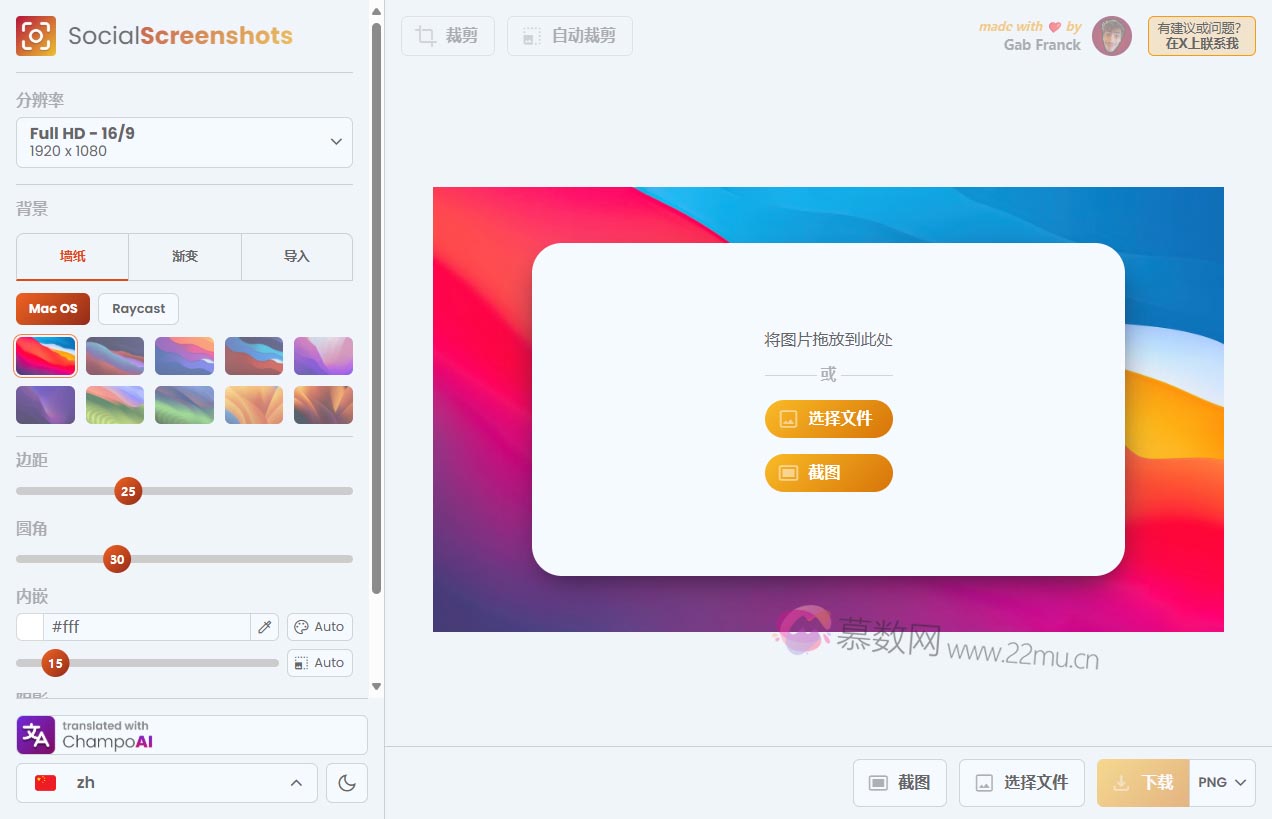Click the auto-crop button (自动裁剪)

[x=569, y=36]
